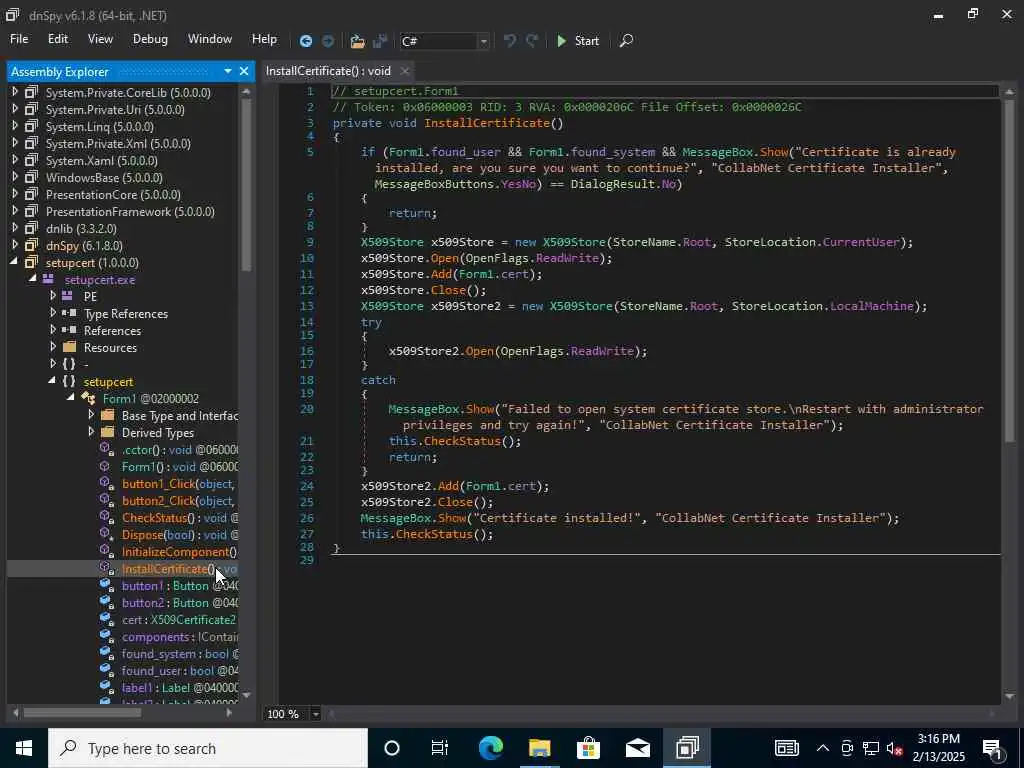Close the Assembly Explorer panel
This screenshot has width=1024, height=768.
pos(244,71)
